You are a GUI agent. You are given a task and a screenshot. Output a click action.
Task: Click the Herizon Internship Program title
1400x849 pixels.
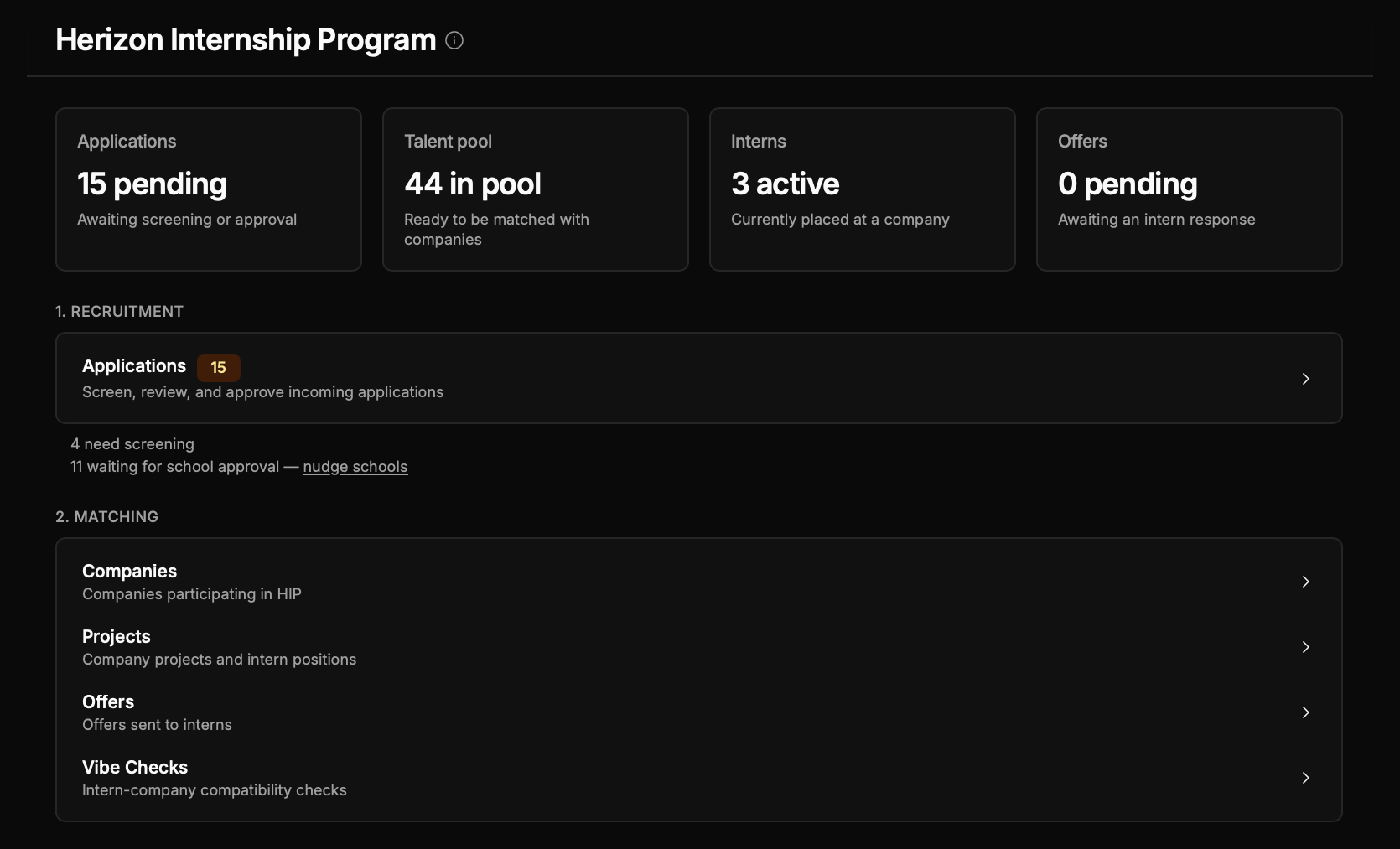point(246,40)
